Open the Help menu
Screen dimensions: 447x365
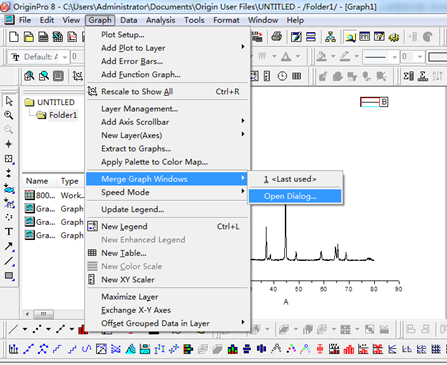[295, 20]
